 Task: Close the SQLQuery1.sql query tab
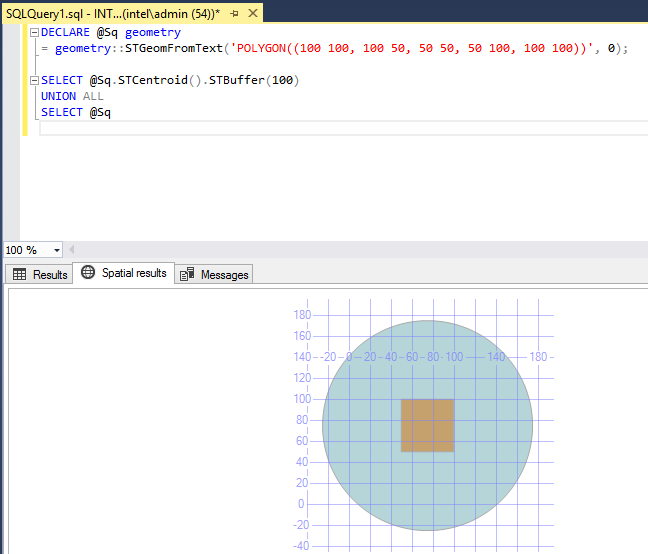pyautogui.click(x=251, y=13)
